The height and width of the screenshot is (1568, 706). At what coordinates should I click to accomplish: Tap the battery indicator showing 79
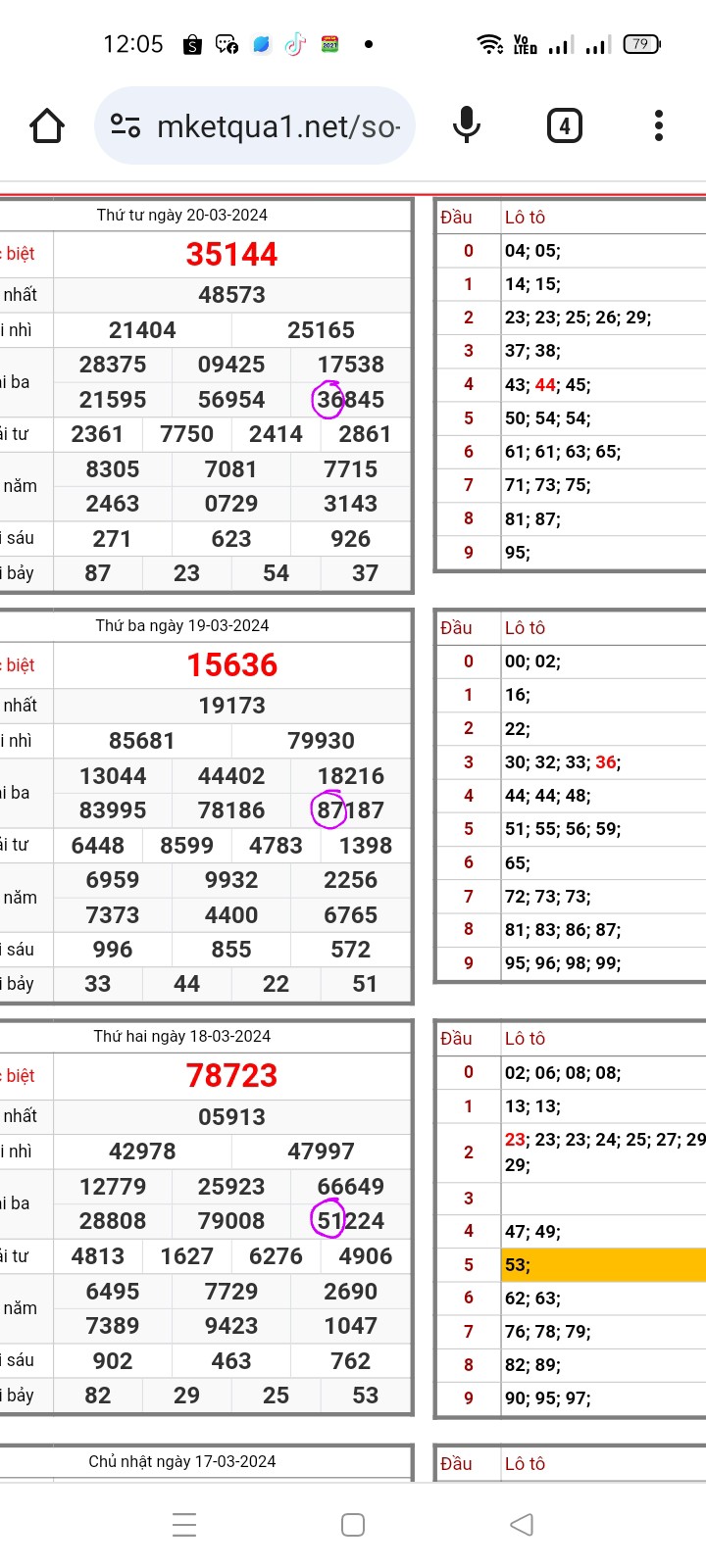[x=642, y=44]
